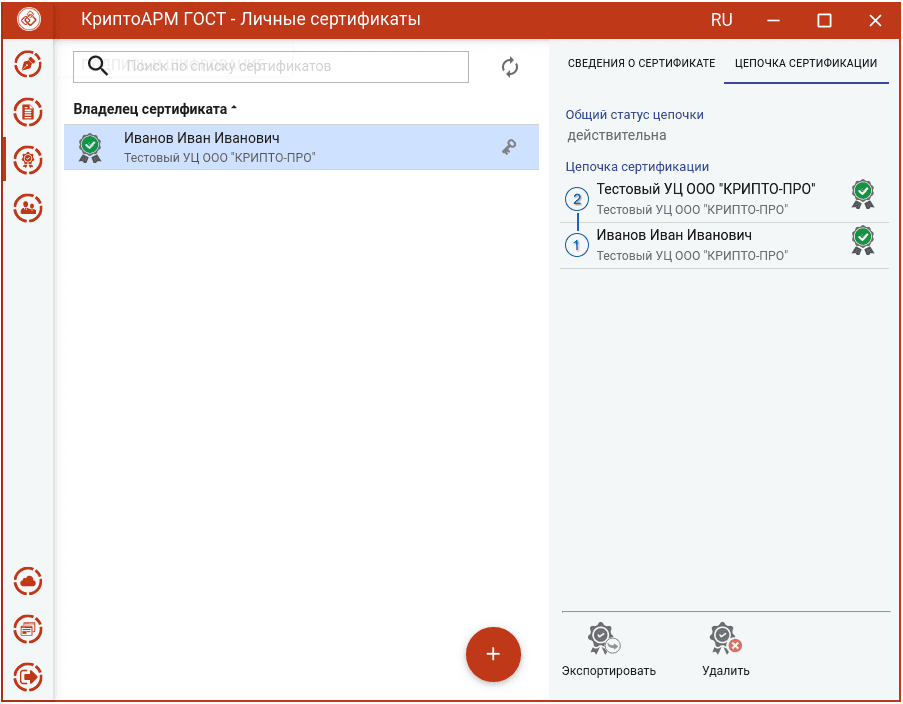Click the Цепочка сертификации section heading

point(637,166)
